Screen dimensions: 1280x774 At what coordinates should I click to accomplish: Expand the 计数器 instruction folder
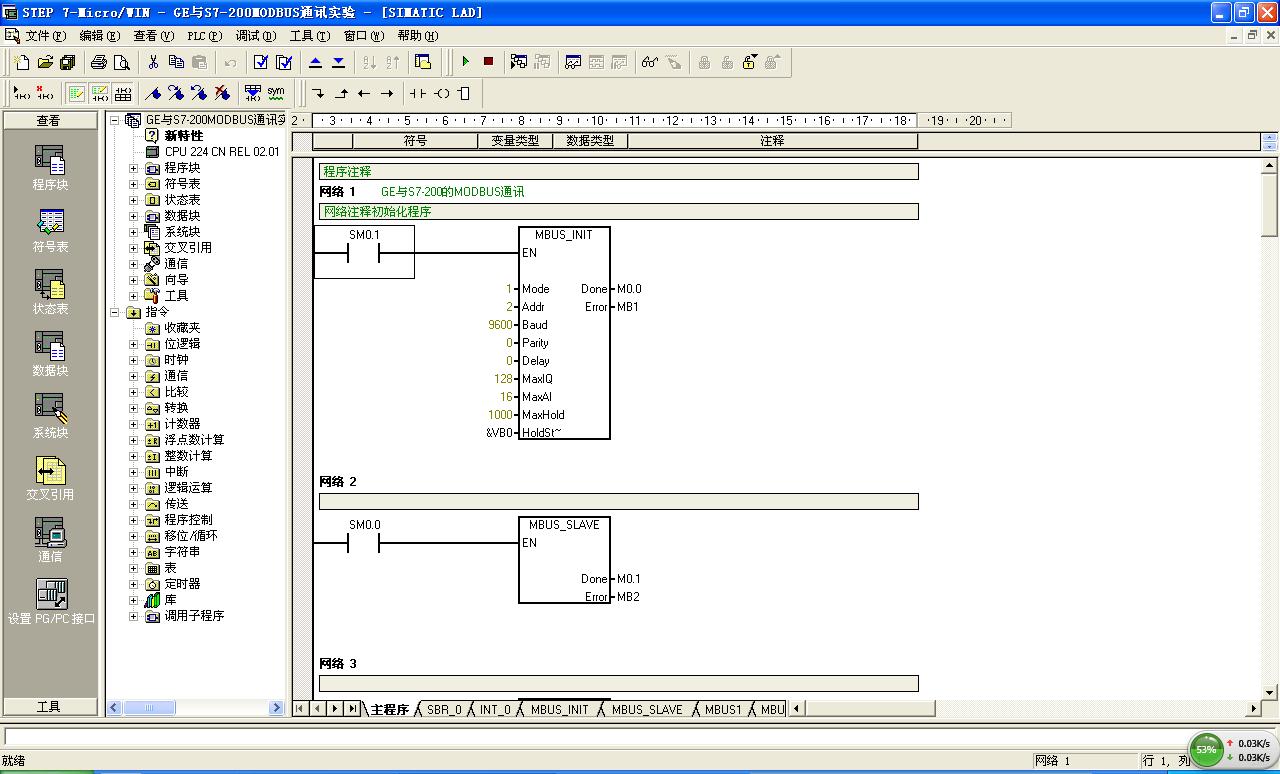click(x=134, y=424)
